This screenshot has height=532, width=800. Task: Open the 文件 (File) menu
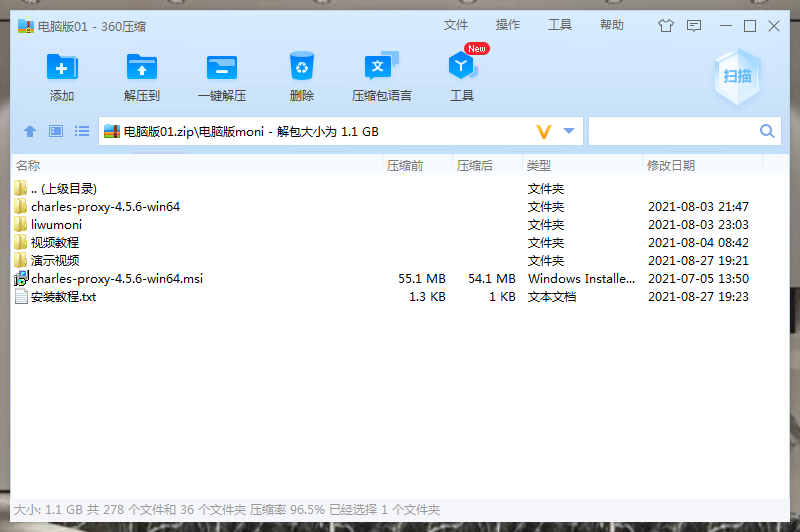pos(456,25)
